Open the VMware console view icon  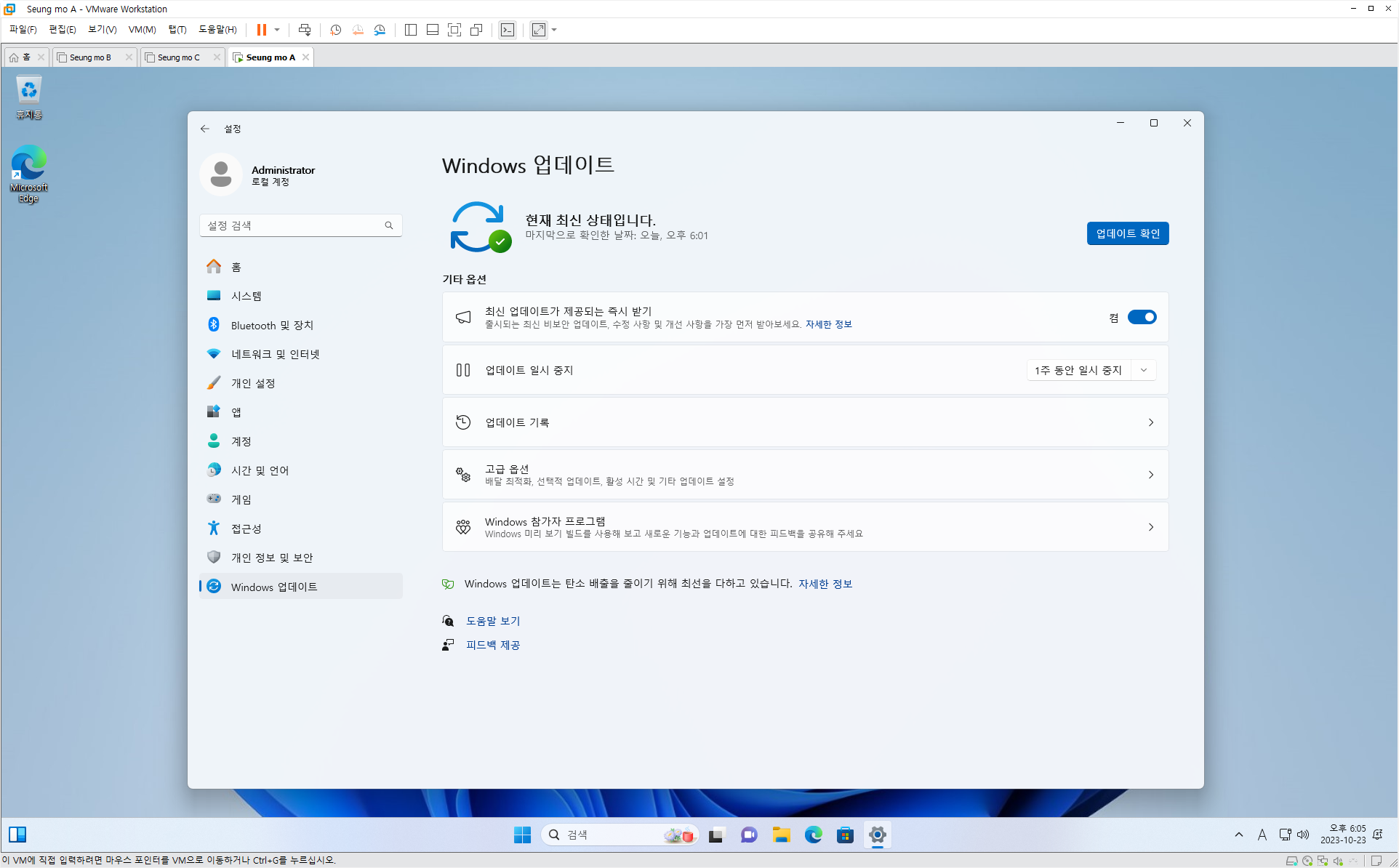(508, 30)
